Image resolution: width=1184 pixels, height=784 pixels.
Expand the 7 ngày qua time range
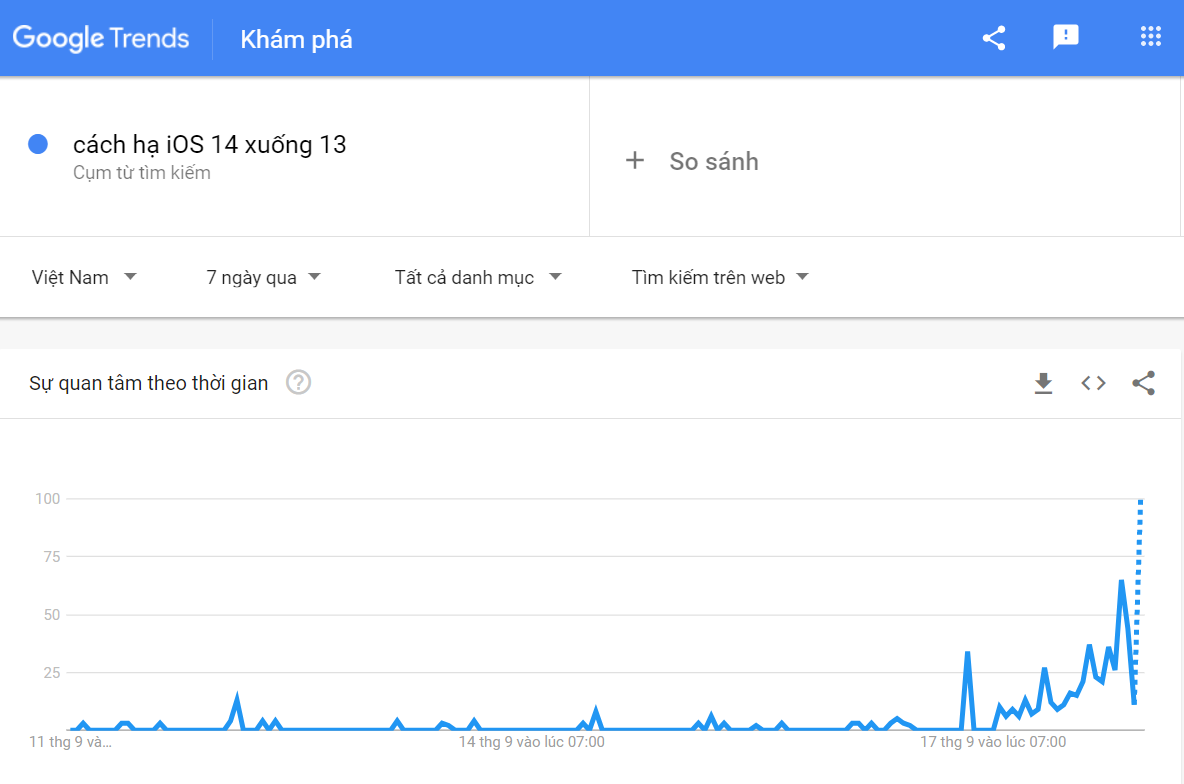pyautogui.click(x=263, y=277)
